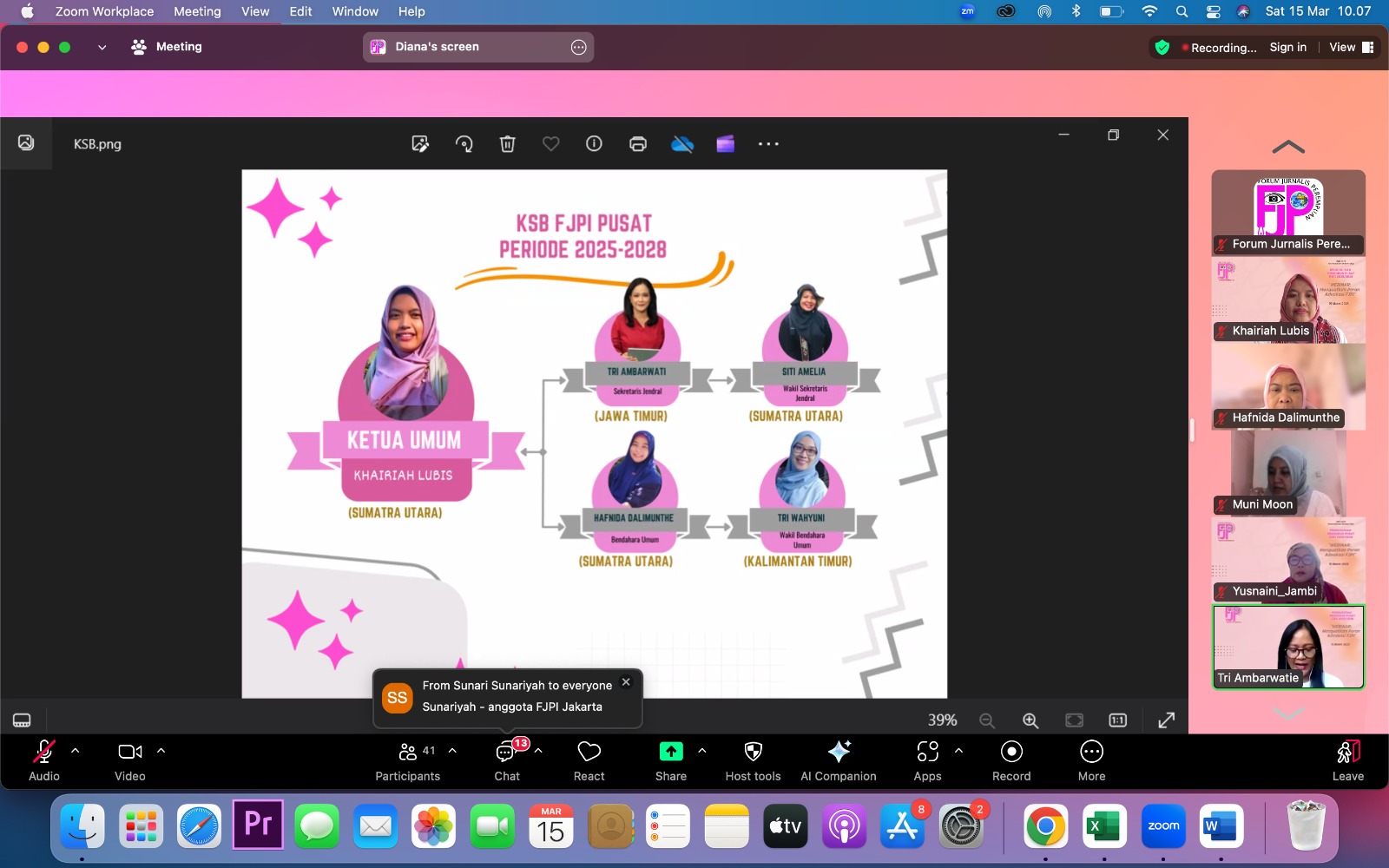Select Khairiah Lubis participant video
Viewport: 1389px width, 868px height.
tap(1288, 299)
